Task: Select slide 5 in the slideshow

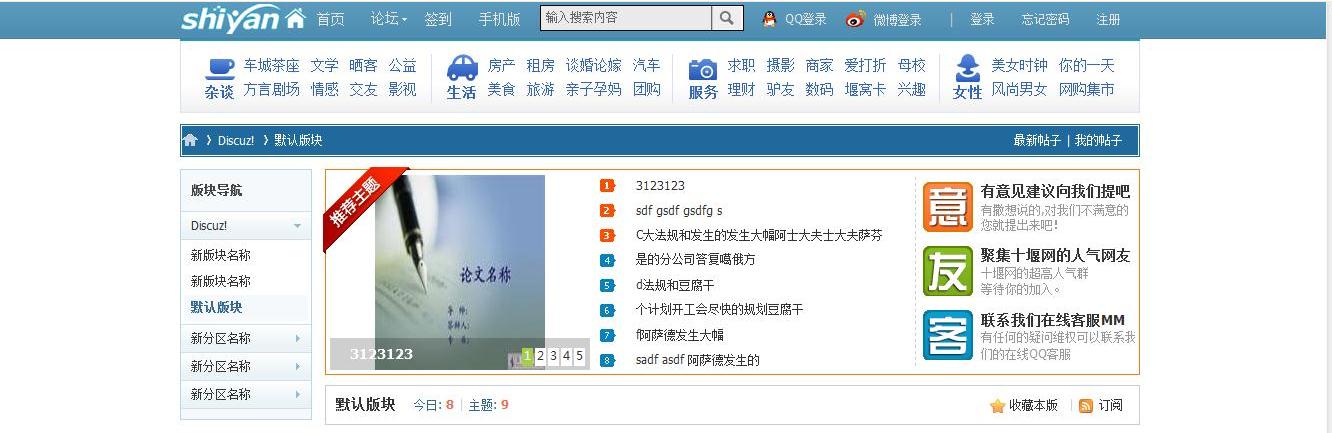Action: tap(579, 355)
